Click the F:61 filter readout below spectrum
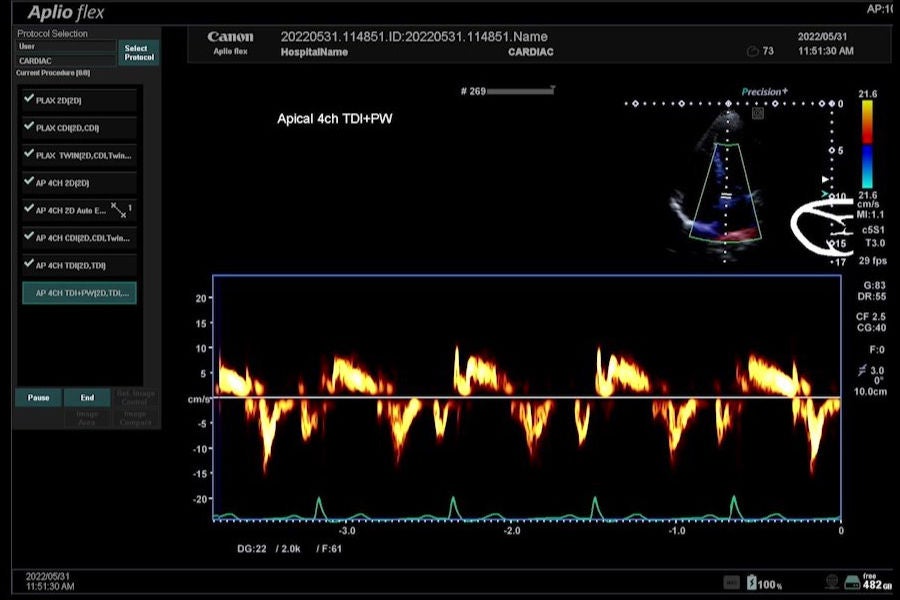Screen dimensions: 900x600 coord(329,549)
